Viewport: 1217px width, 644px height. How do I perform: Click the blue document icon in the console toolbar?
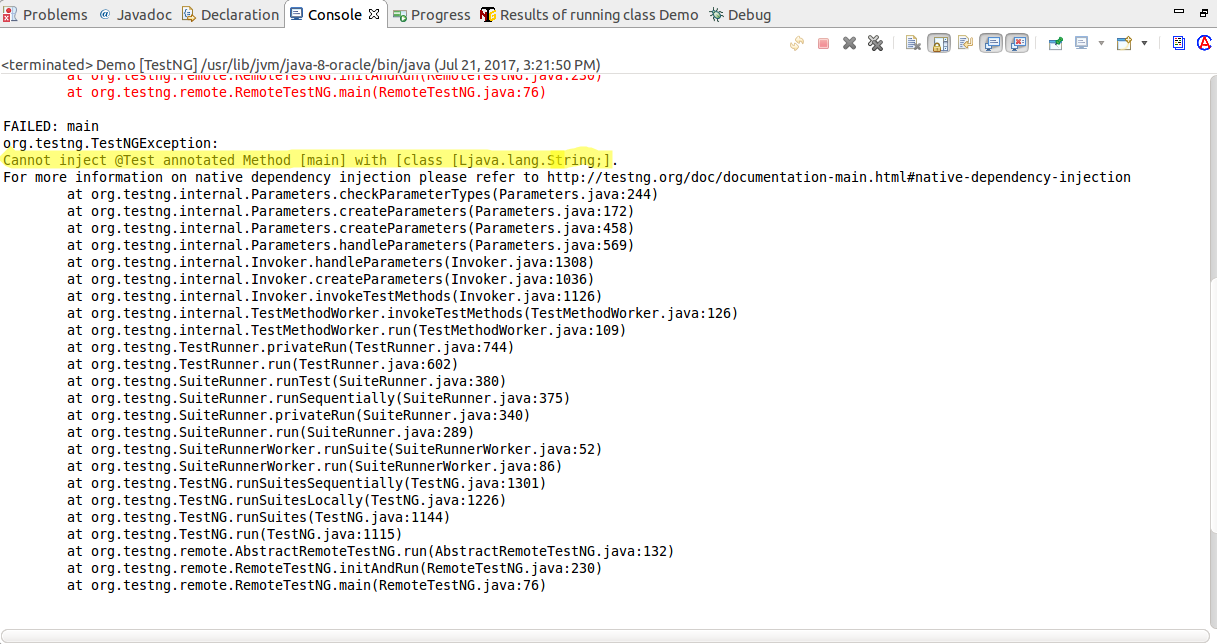[x=1179, y=43]
